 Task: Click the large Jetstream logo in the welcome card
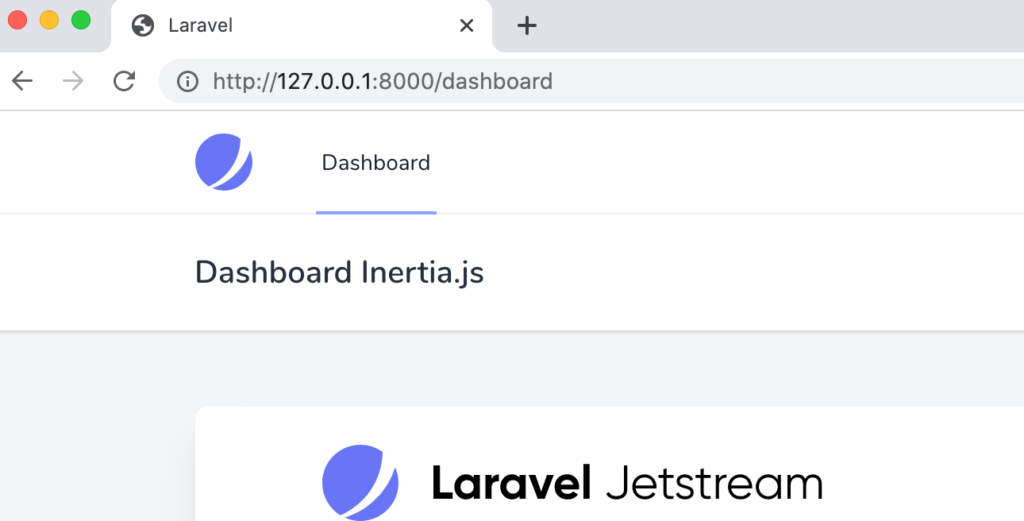click(x=360, y=482)
